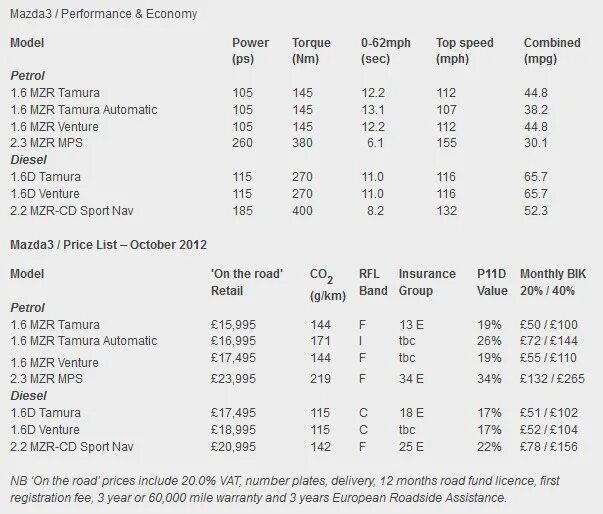The image size is (603, 514).
Task: Select the Insurance Group column header
Action: tap(427, 282)
